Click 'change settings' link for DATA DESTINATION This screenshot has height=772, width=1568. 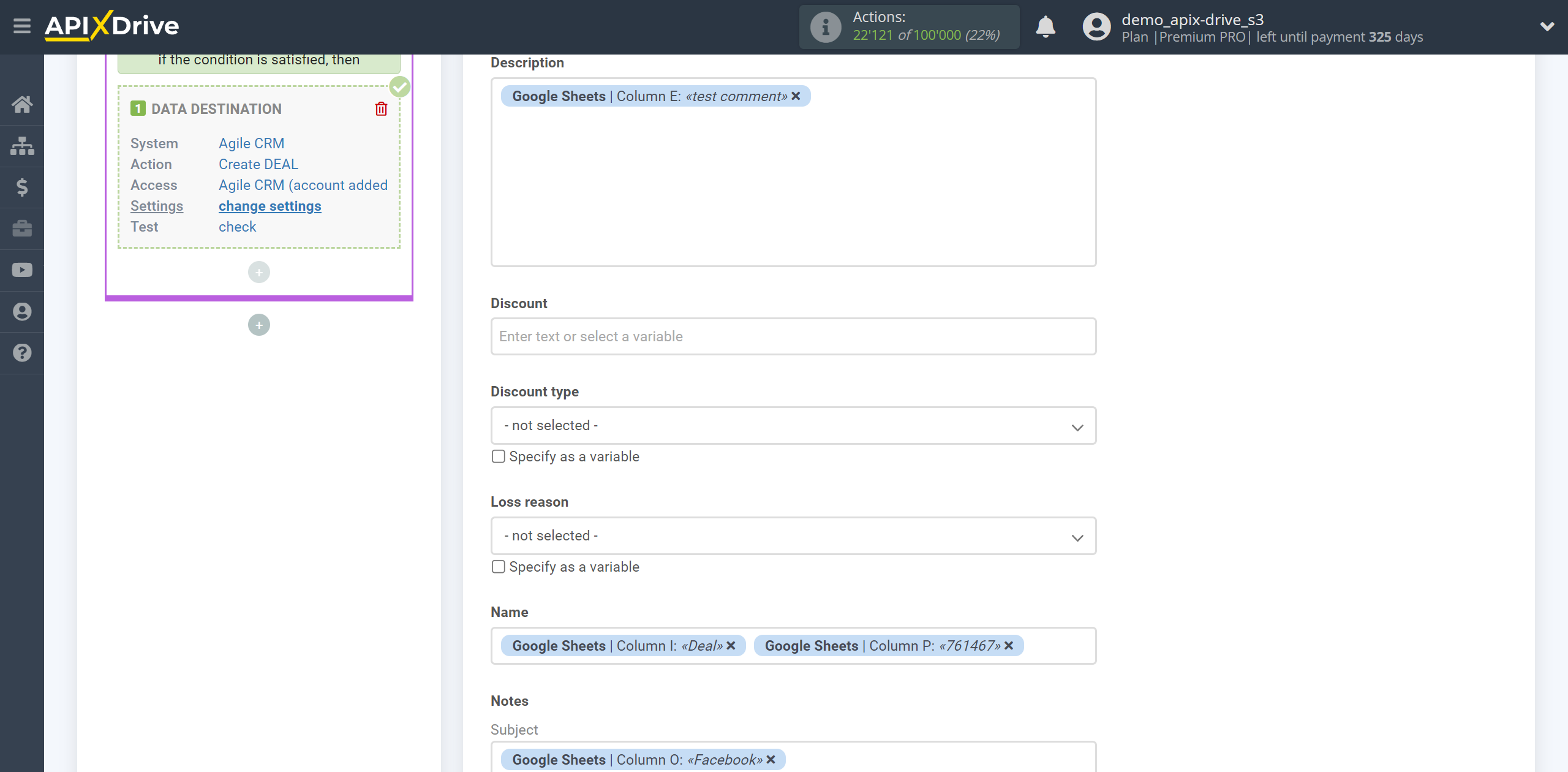pyautogui.click(x=270, y=206)
